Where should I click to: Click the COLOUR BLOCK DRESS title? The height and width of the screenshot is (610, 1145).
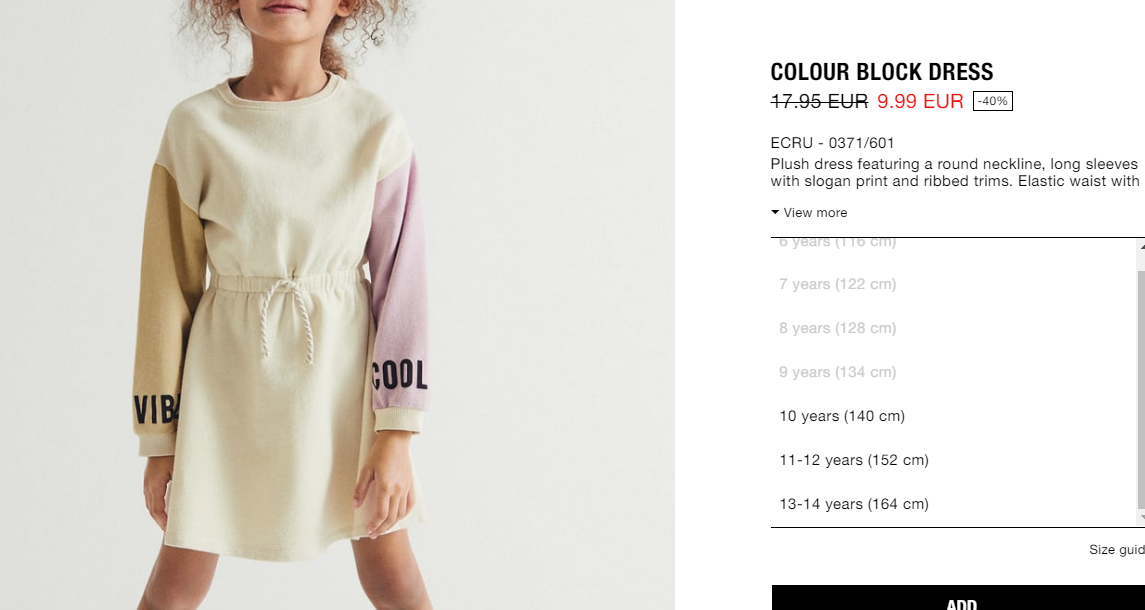pos(881,72)
